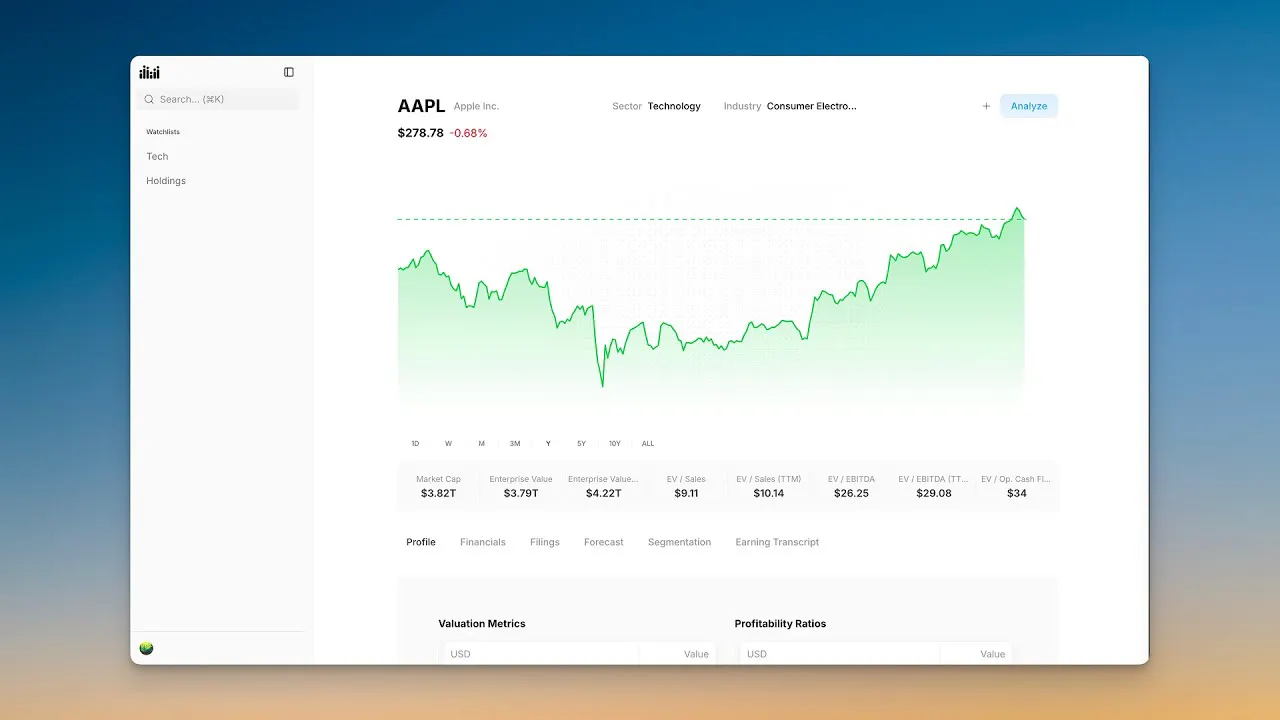Collapse the sidebar with the panel icon
This screenshot has width=1280, height=720.
(289, 72)
